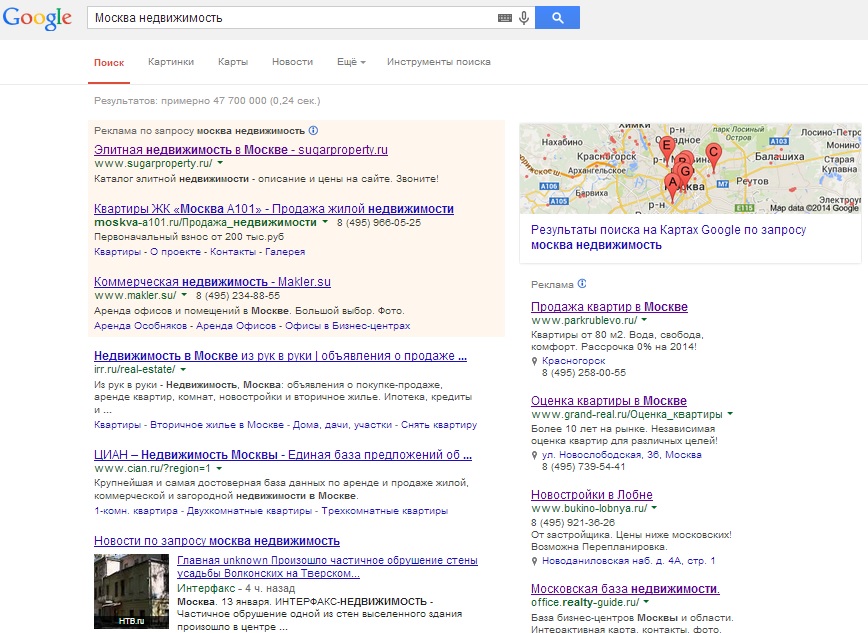Open news headline about усадьбы Волконских
This screenshot has height=633, width=868.
pyautogui.click(x=327, y=567)
